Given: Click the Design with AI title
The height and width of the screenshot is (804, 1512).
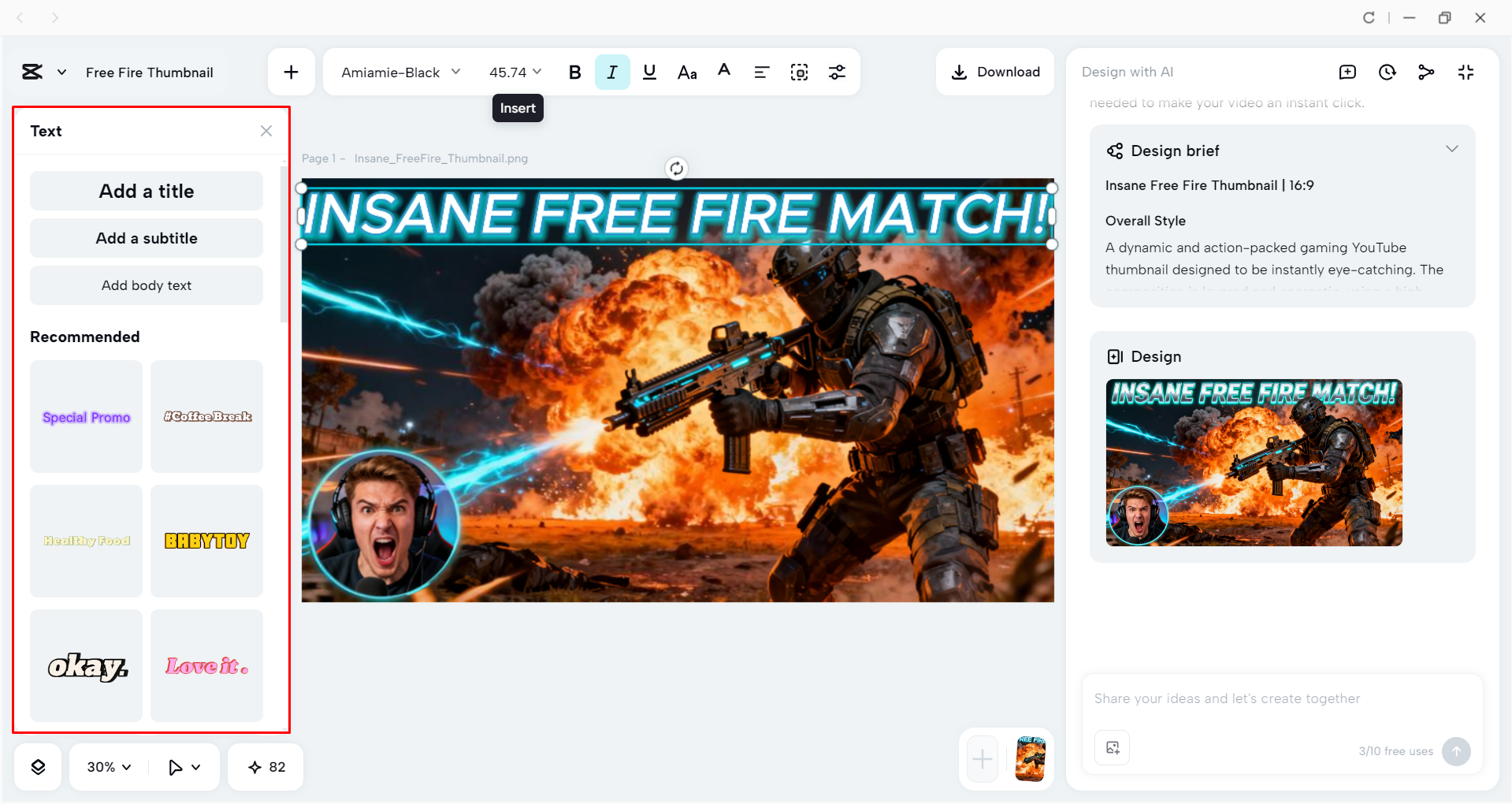Looking at the screenshot, I should (1127, 72).
